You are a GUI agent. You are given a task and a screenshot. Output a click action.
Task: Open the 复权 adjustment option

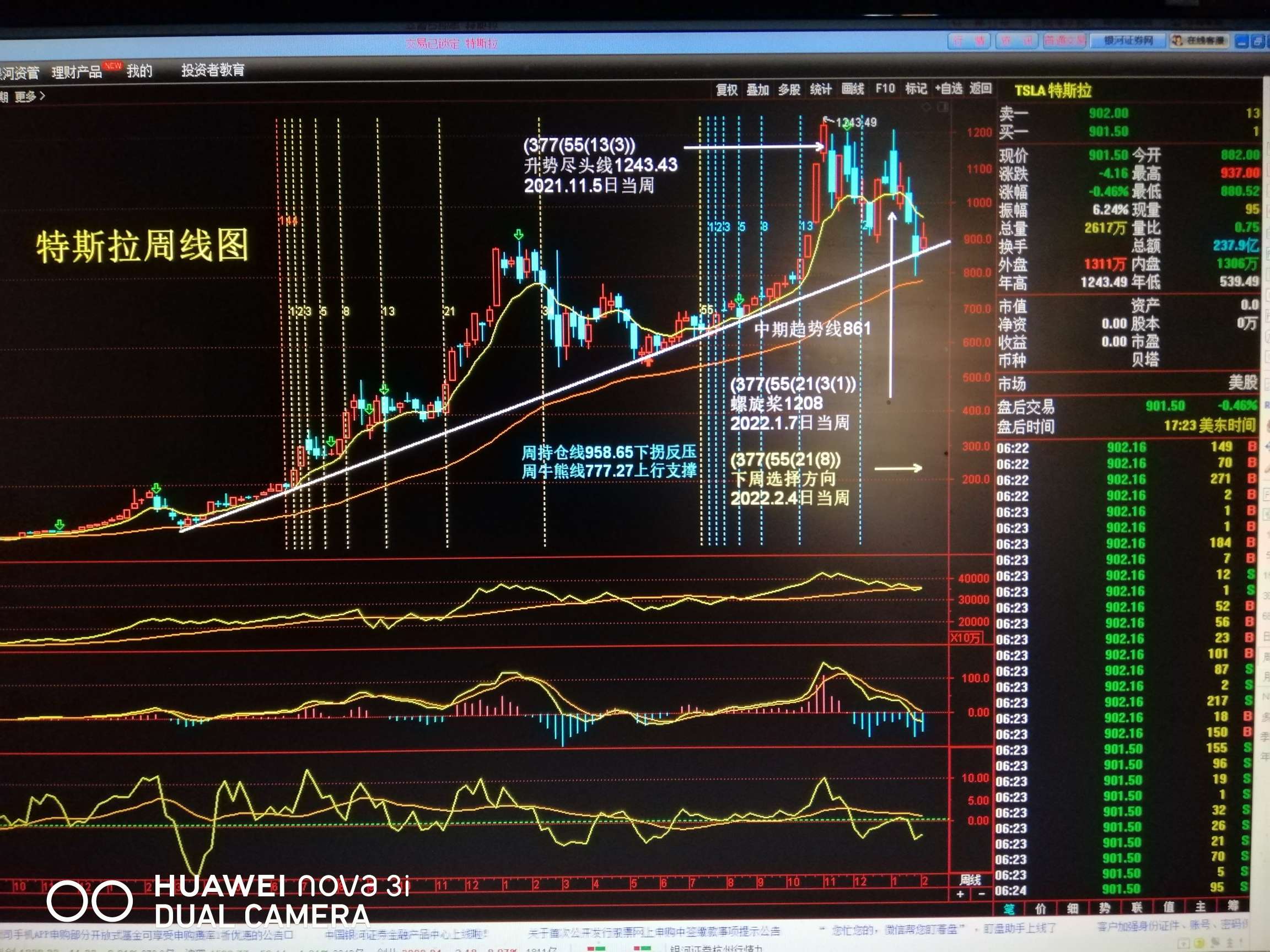[727, 89]
